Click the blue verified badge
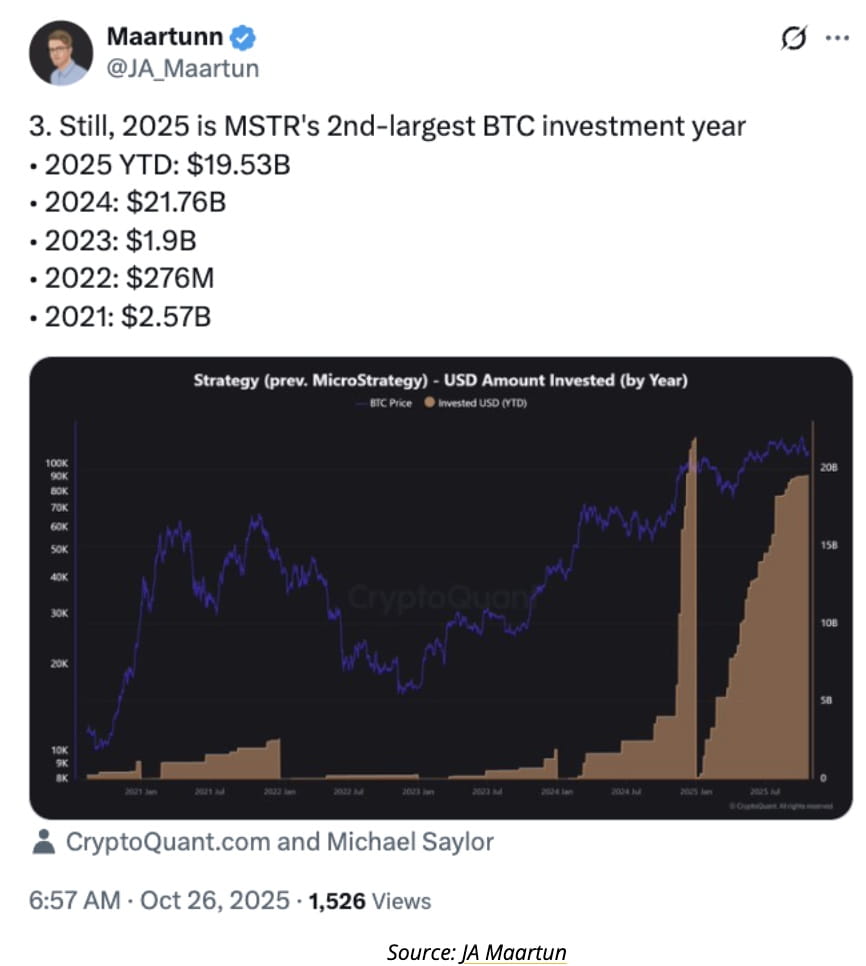The width and height of the screenshot is (866, 966). pyautogui.click(x=244, y=39)
